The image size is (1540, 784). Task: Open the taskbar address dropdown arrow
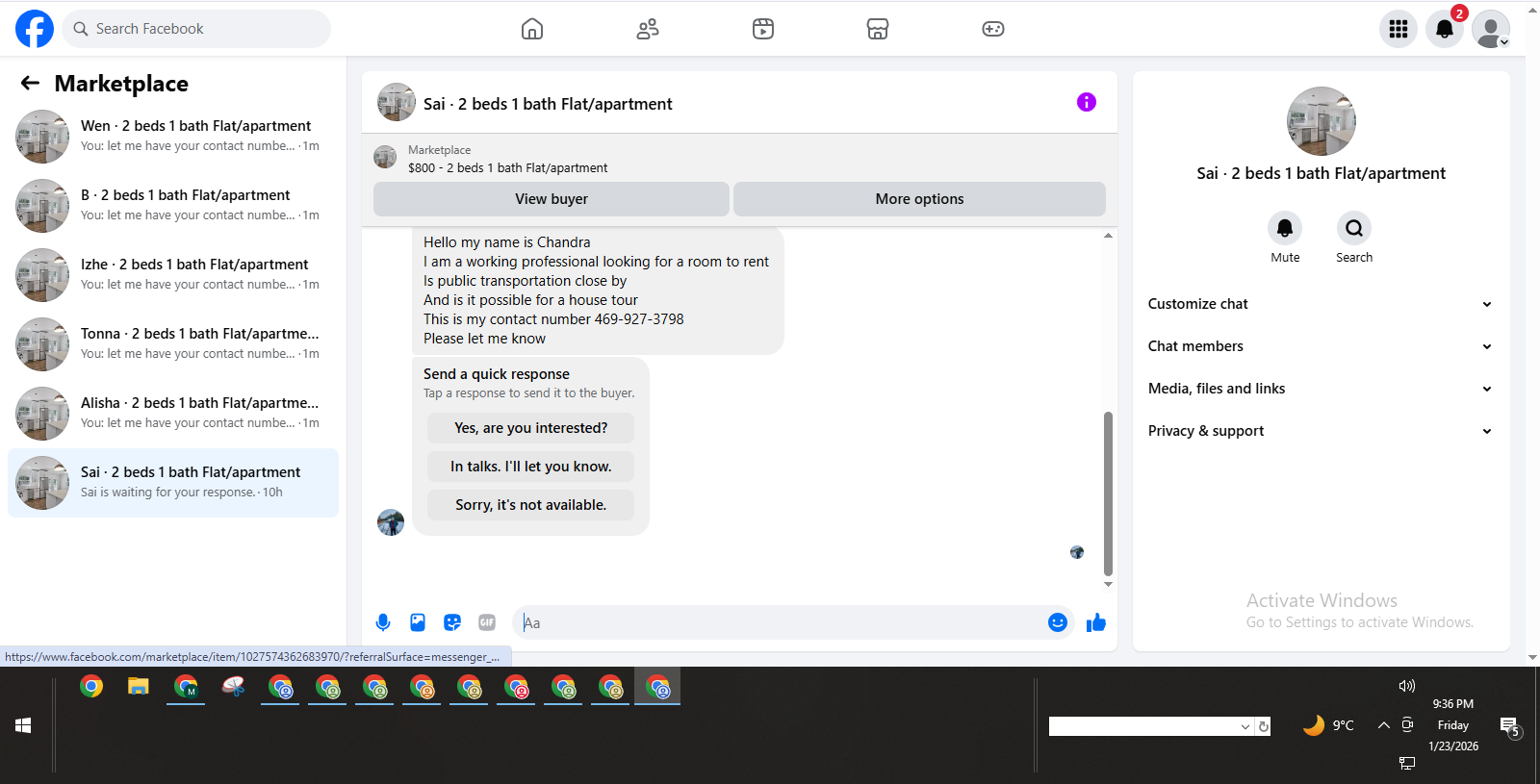pyautogui.click(x=1245, y=726)
